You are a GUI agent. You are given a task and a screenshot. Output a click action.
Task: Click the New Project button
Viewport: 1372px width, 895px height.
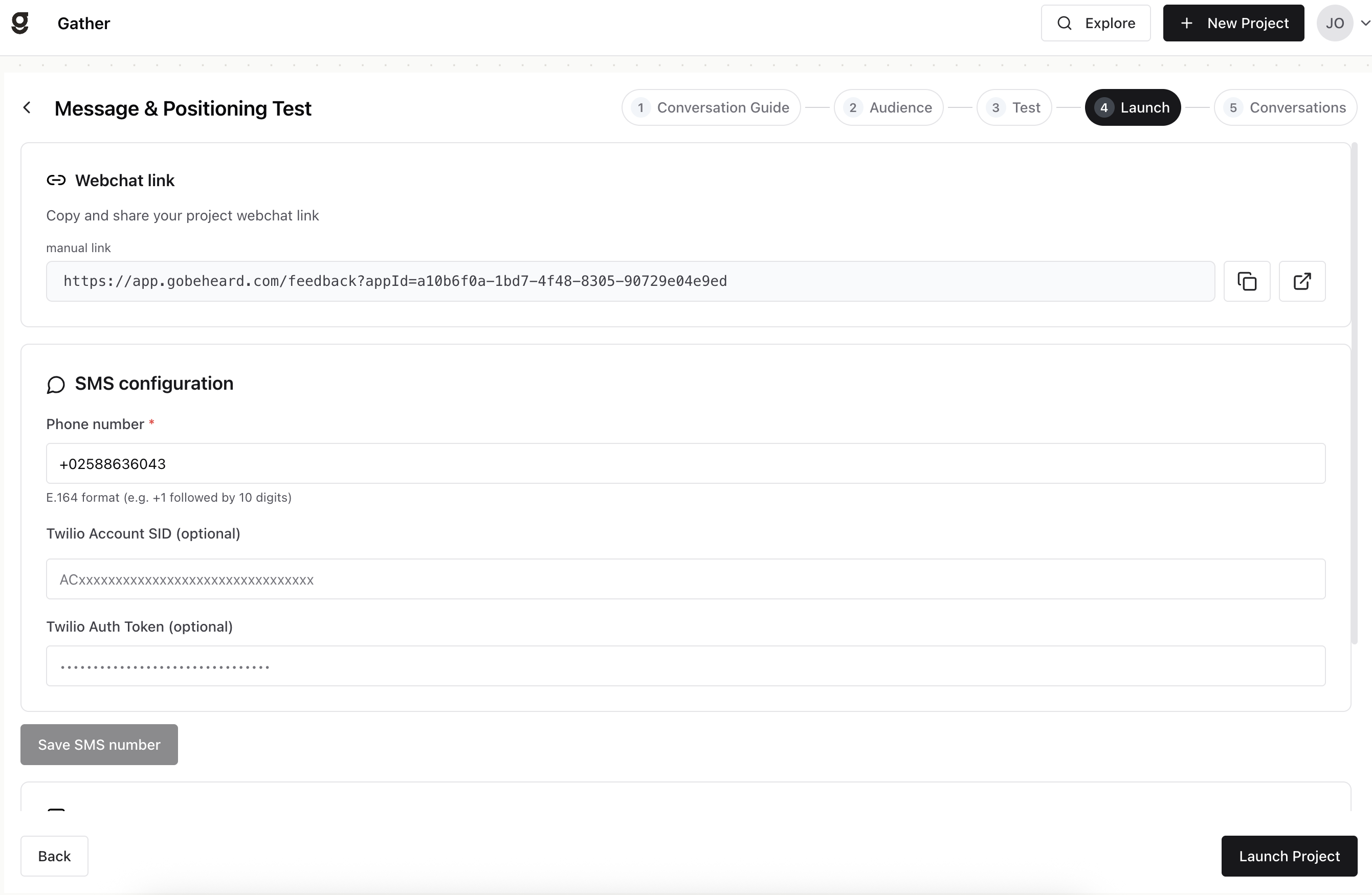1233,23
